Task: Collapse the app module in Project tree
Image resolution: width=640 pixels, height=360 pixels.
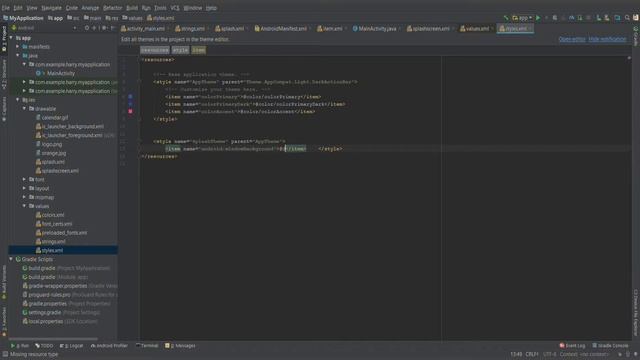Action: pyautogui.click(x=11, y=38)
